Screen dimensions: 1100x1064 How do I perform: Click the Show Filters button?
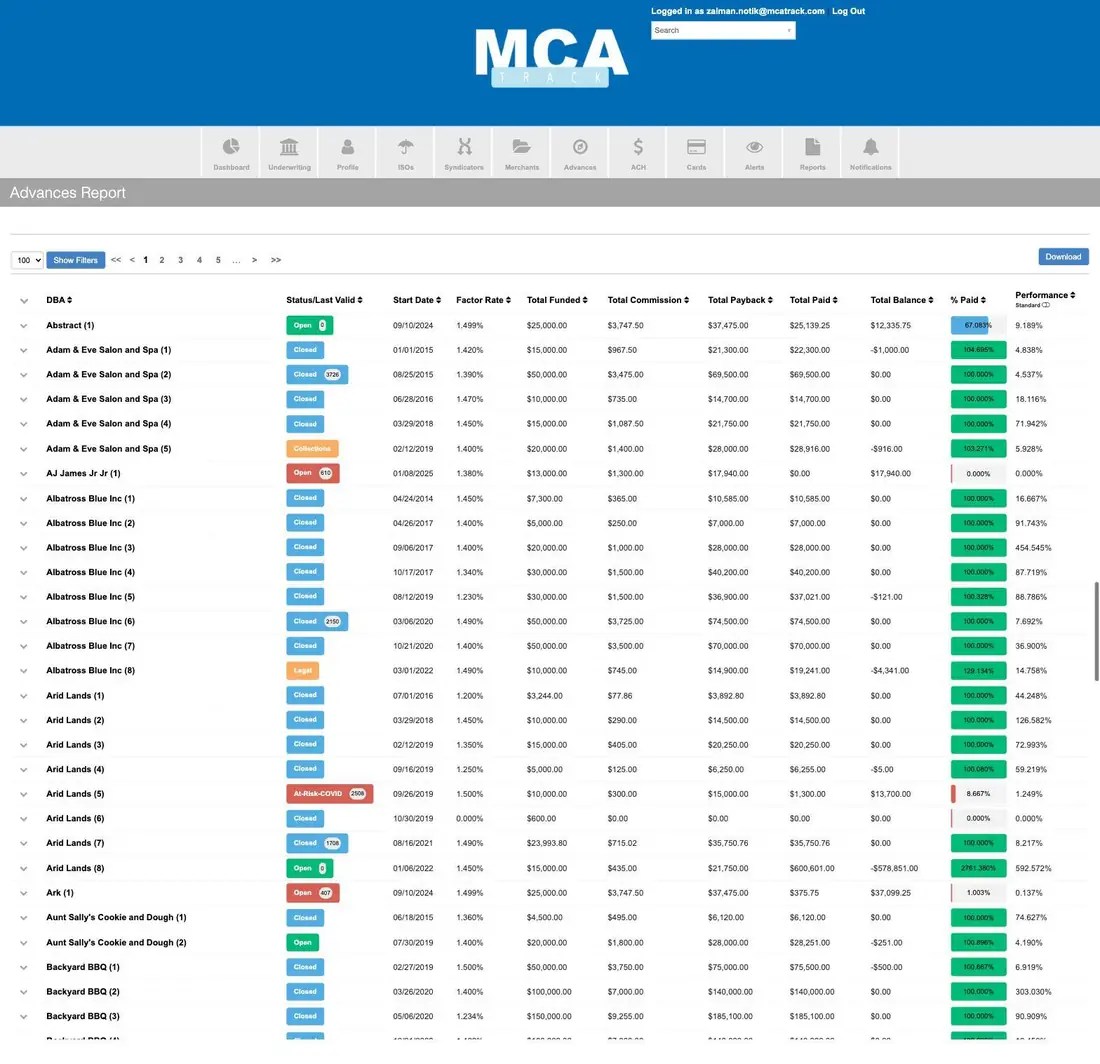(76, 260)
